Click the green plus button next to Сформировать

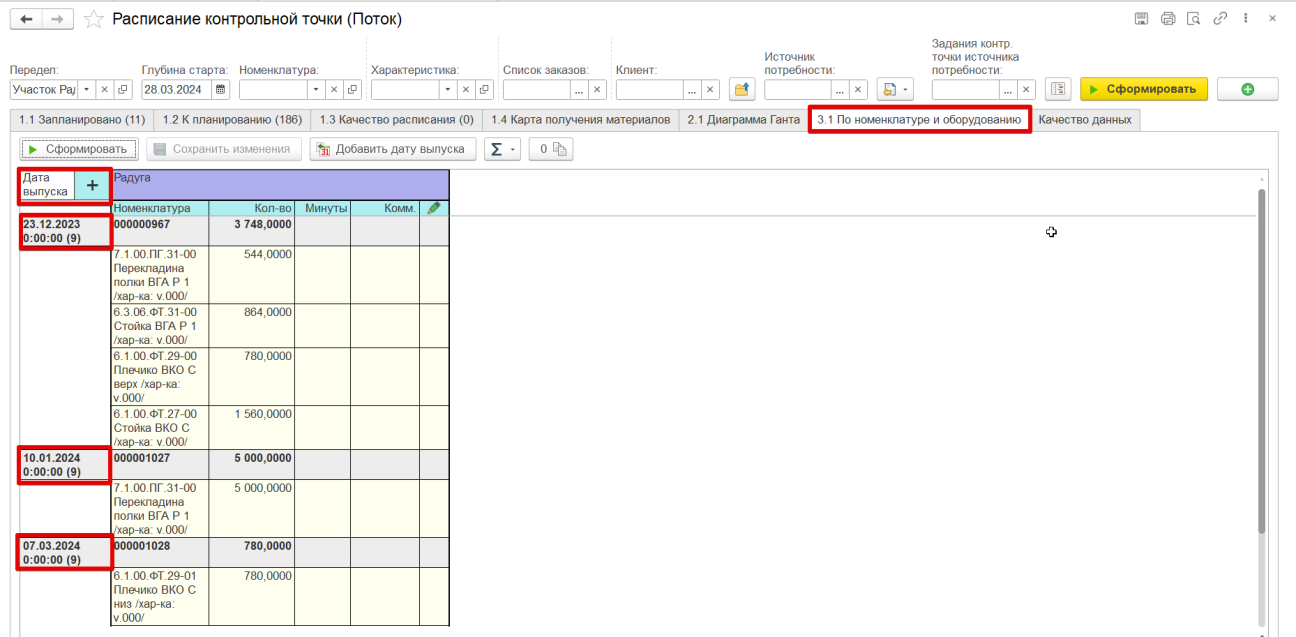point(1247,89)
